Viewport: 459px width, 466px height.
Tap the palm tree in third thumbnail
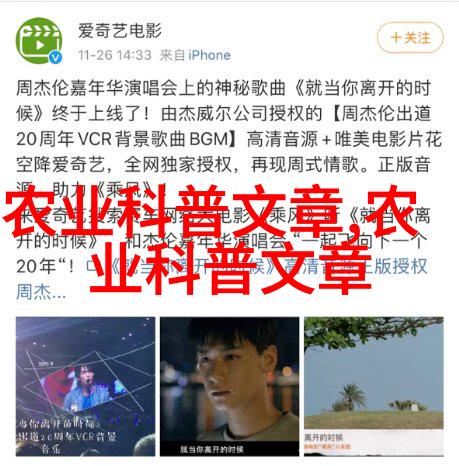click(351, 397)
